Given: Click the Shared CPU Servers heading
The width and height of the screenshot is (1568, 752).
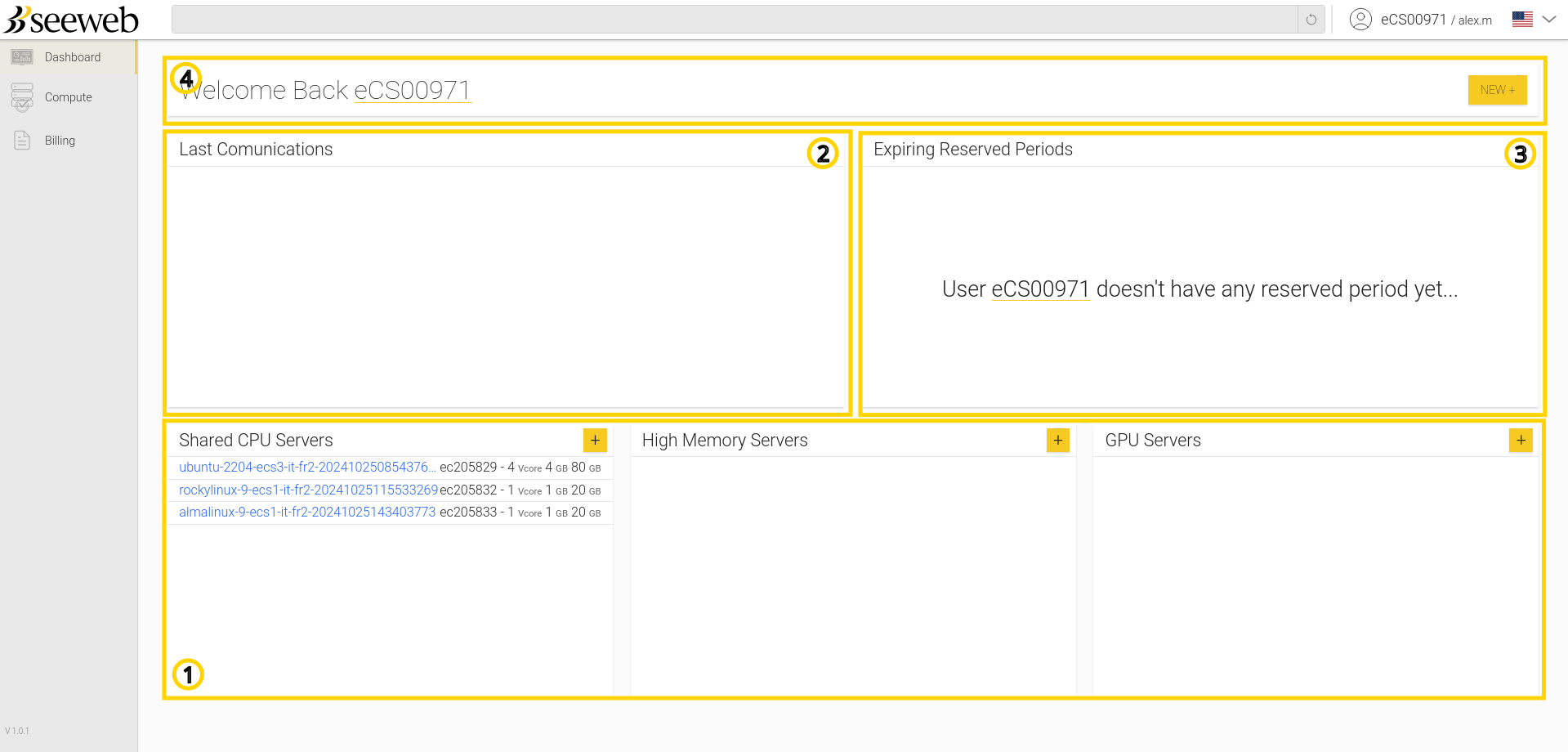Looking at the screenshot, I should pos(256,441).
